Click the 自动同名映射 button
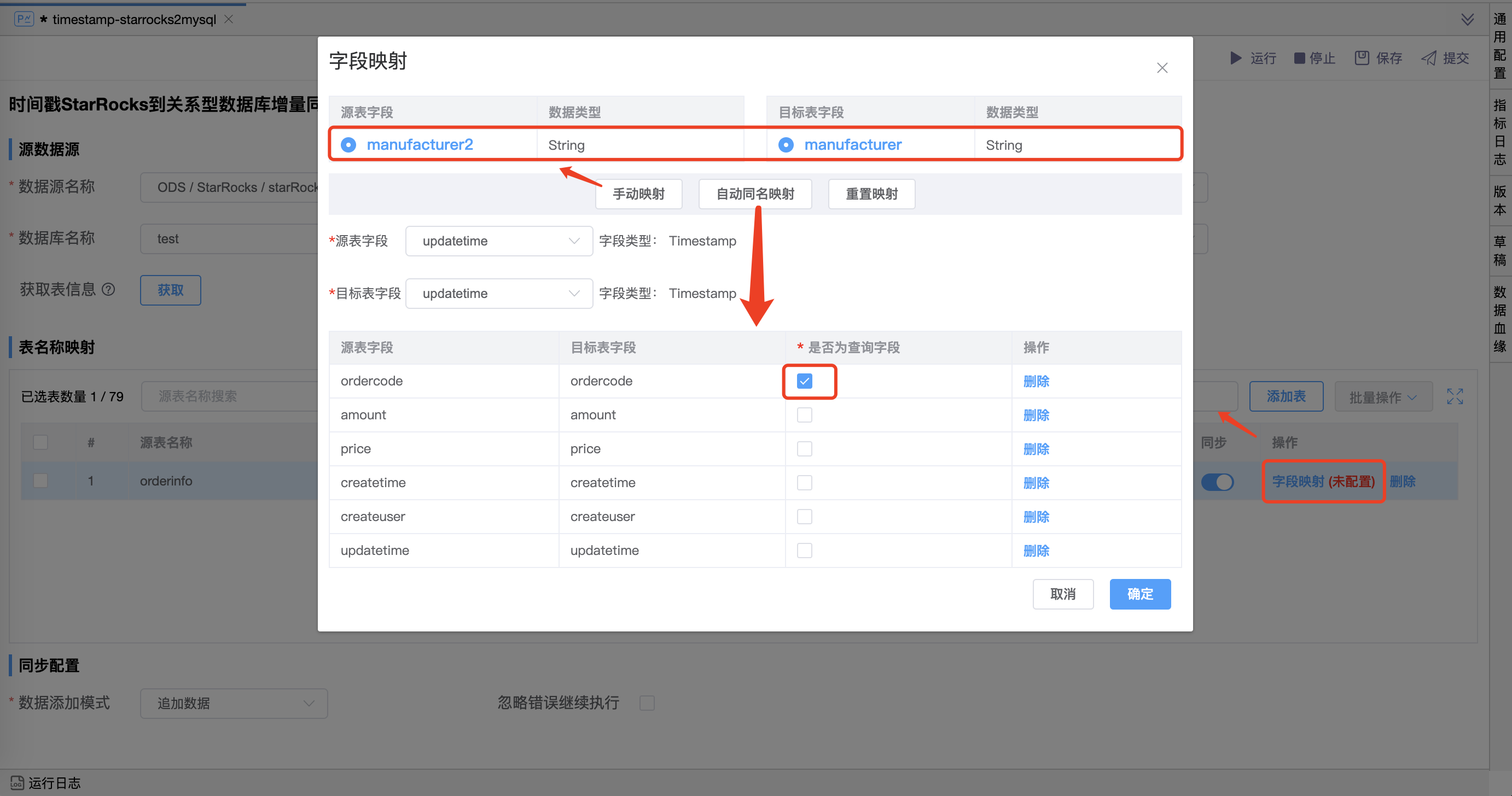Viewport: 1512px width, 796px height. click(x=755, y=194)
